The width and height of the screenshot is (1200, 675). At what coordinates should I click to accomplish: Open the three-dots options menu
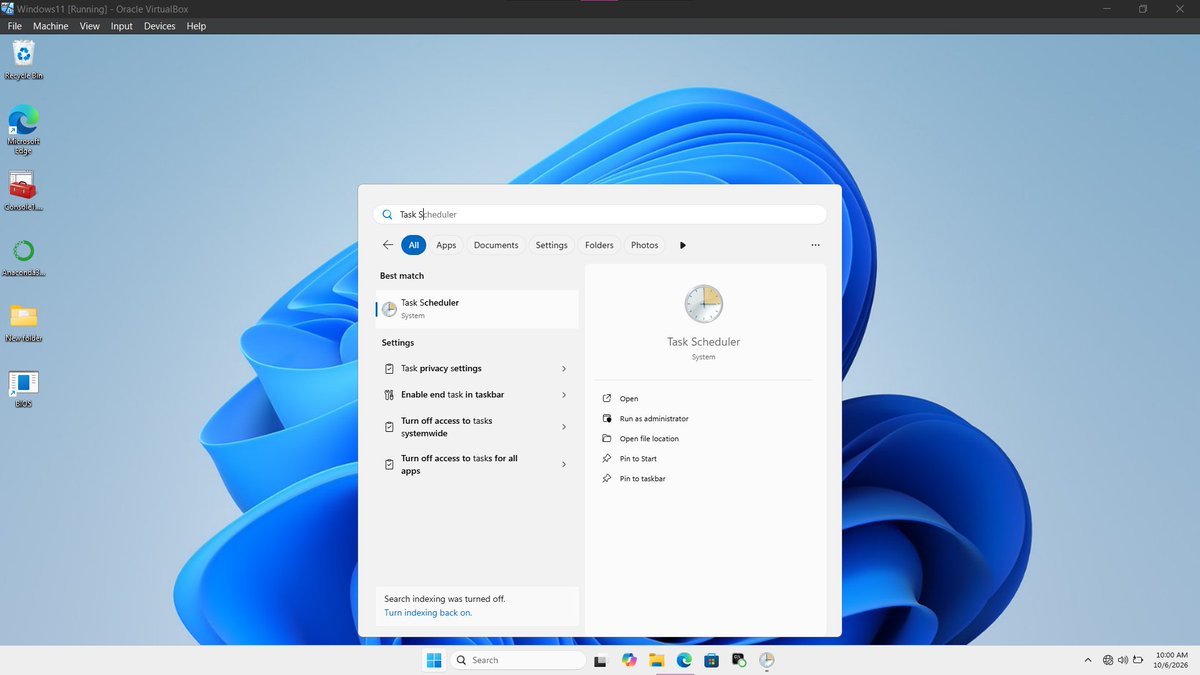tap(816, 245)
